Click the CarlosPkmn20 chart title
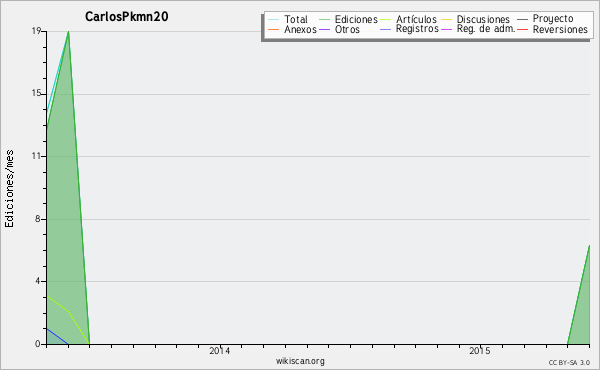600x370 pixels. tap(127, 17)
